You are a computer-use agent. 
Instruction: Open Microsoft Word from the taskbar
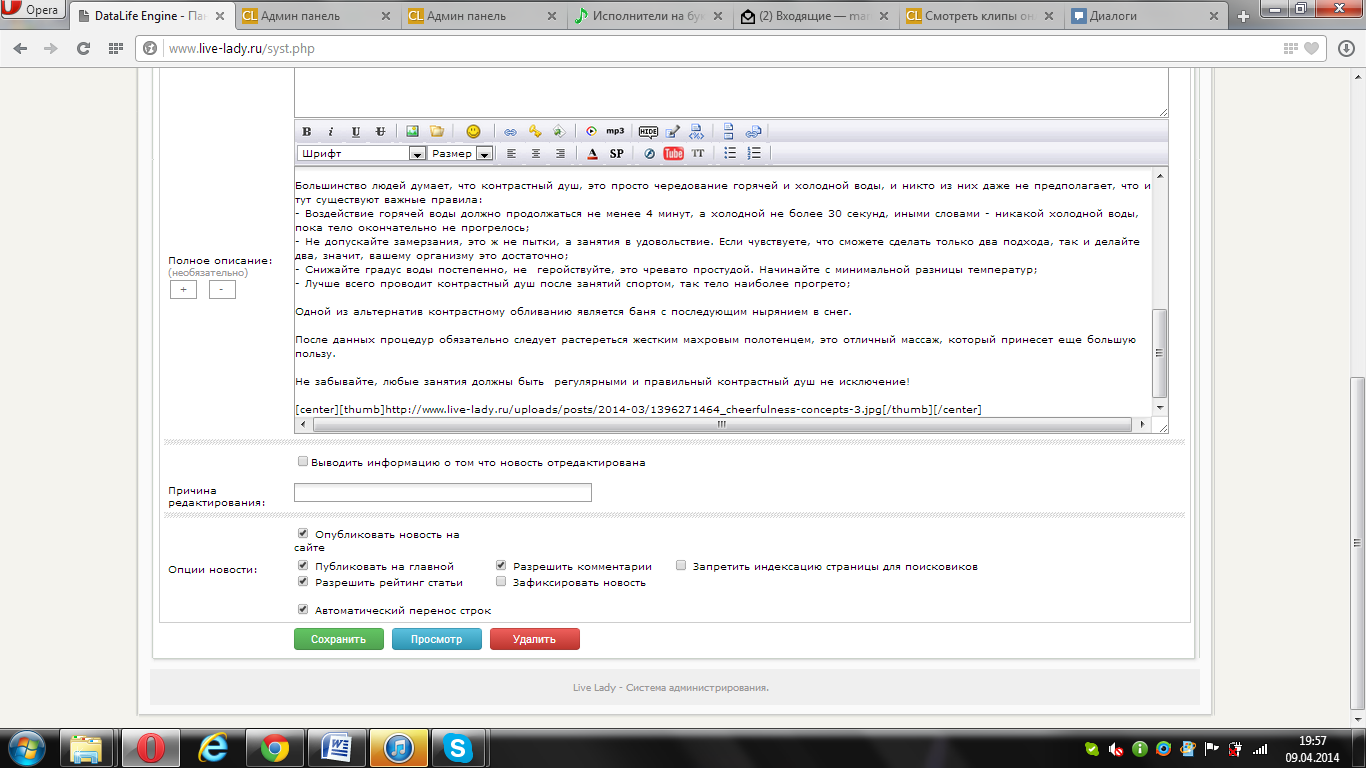337,747
